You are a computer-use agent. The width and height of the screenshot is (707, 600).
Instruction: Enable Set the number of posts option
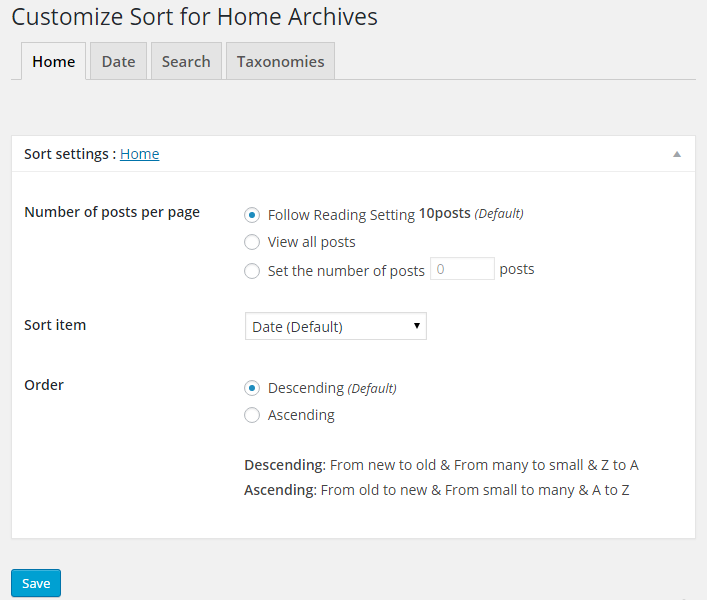coord(253,270)
